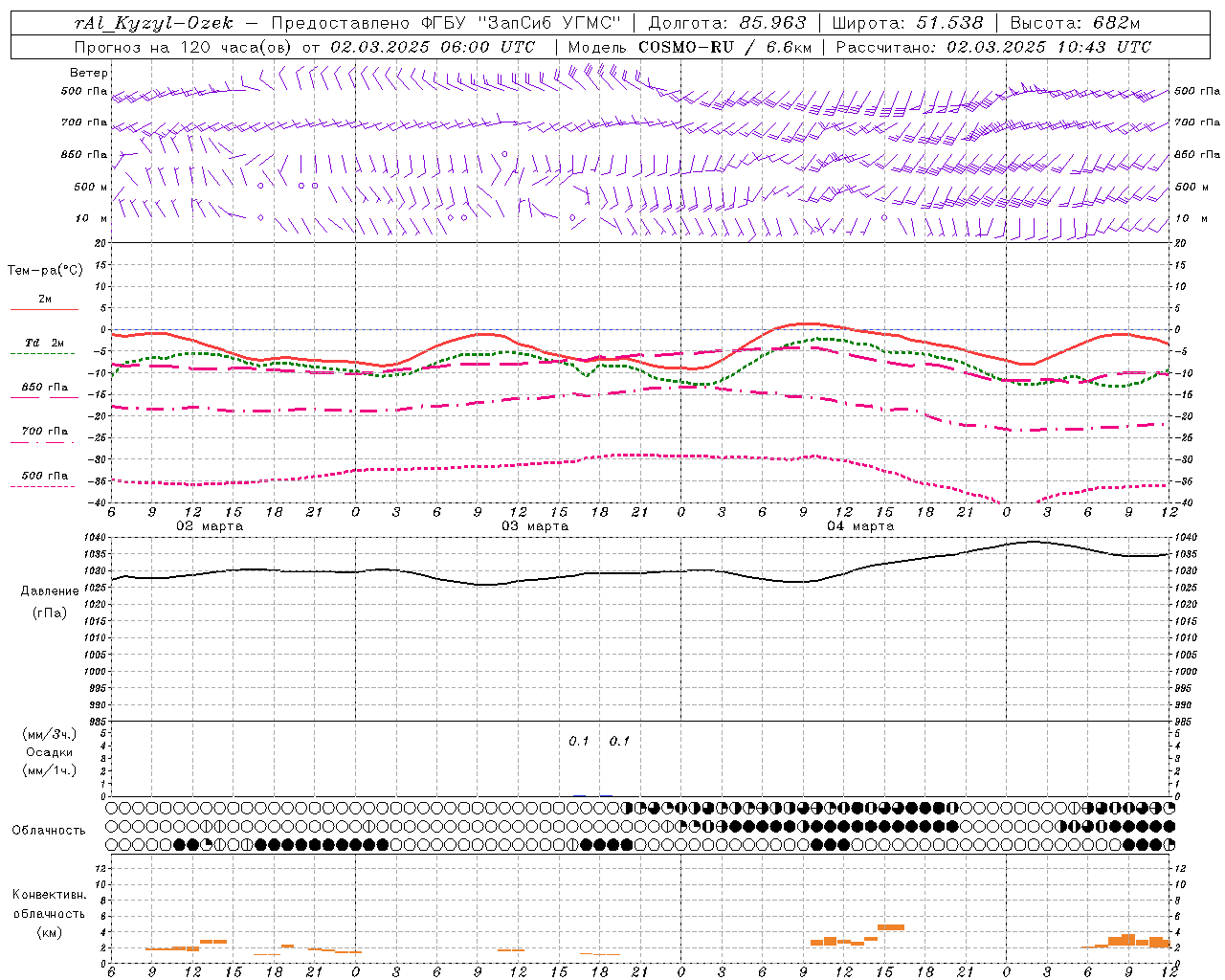Click the station name rAl_Kyzyl-Ozek in header

(x=153, y=23)
